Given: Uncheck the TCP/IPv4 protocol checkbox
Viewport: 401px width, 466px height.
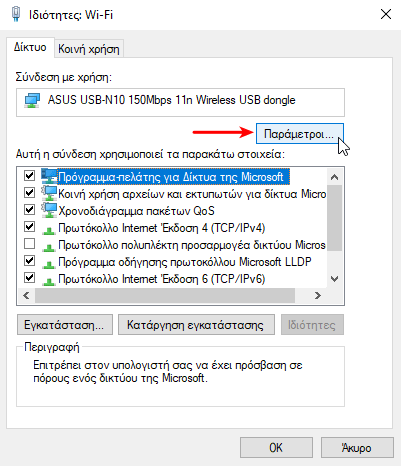Looking at the screenshot, I should click(29, 227).
